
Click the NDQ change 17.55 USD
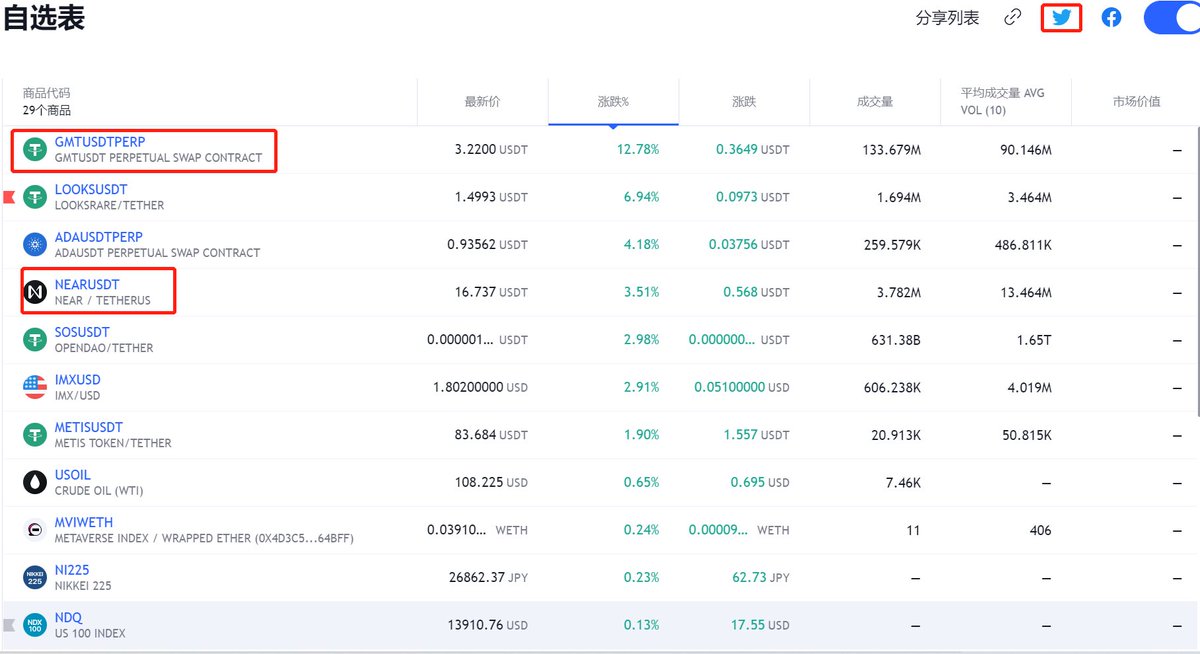tap(760, 625)
